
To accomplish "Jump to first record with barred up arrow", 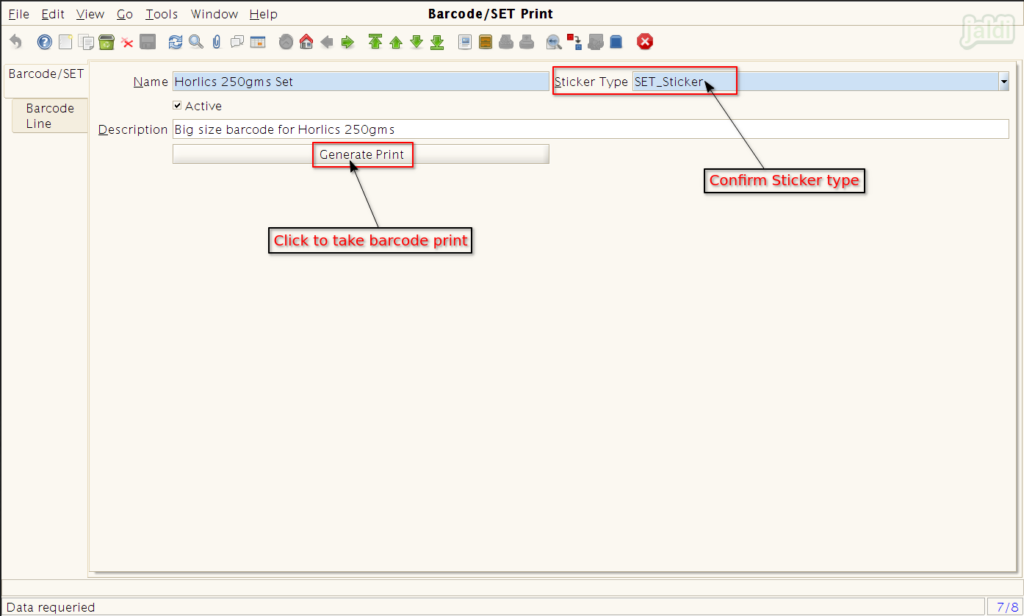I will (375, 42).
